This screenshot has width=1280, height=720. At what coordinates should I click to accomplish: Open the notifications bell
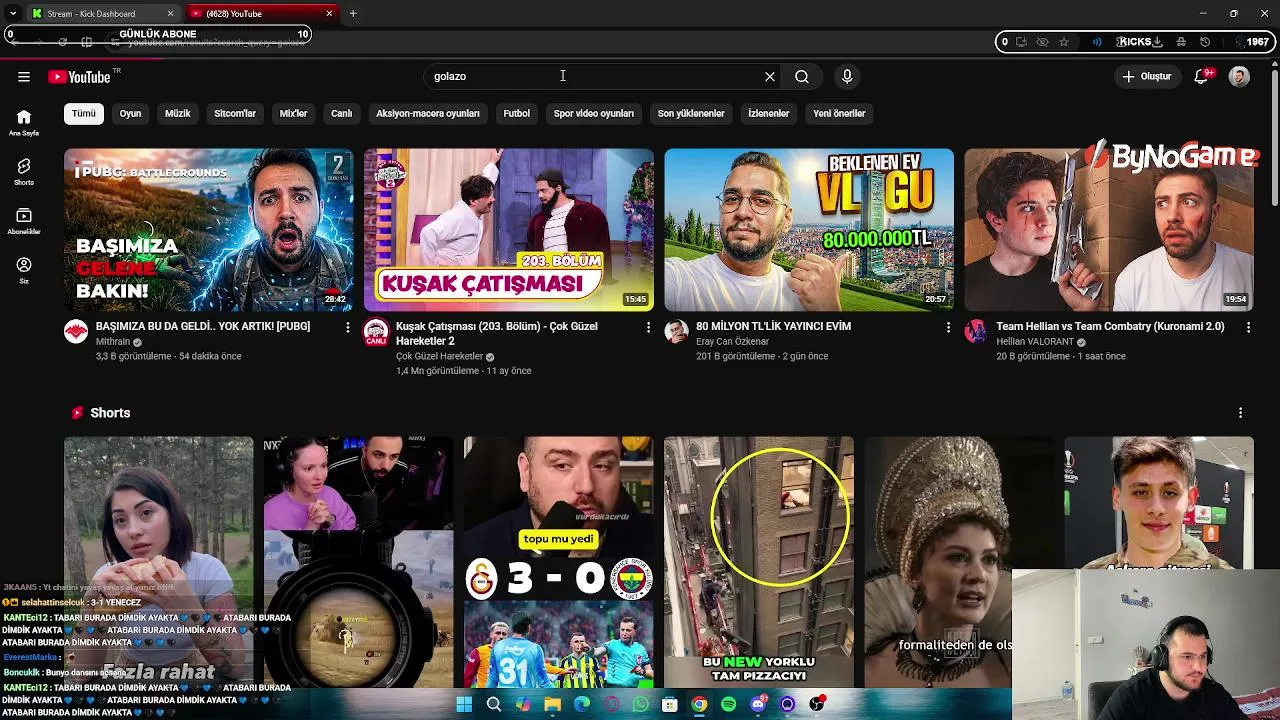tap(1202, 76)
